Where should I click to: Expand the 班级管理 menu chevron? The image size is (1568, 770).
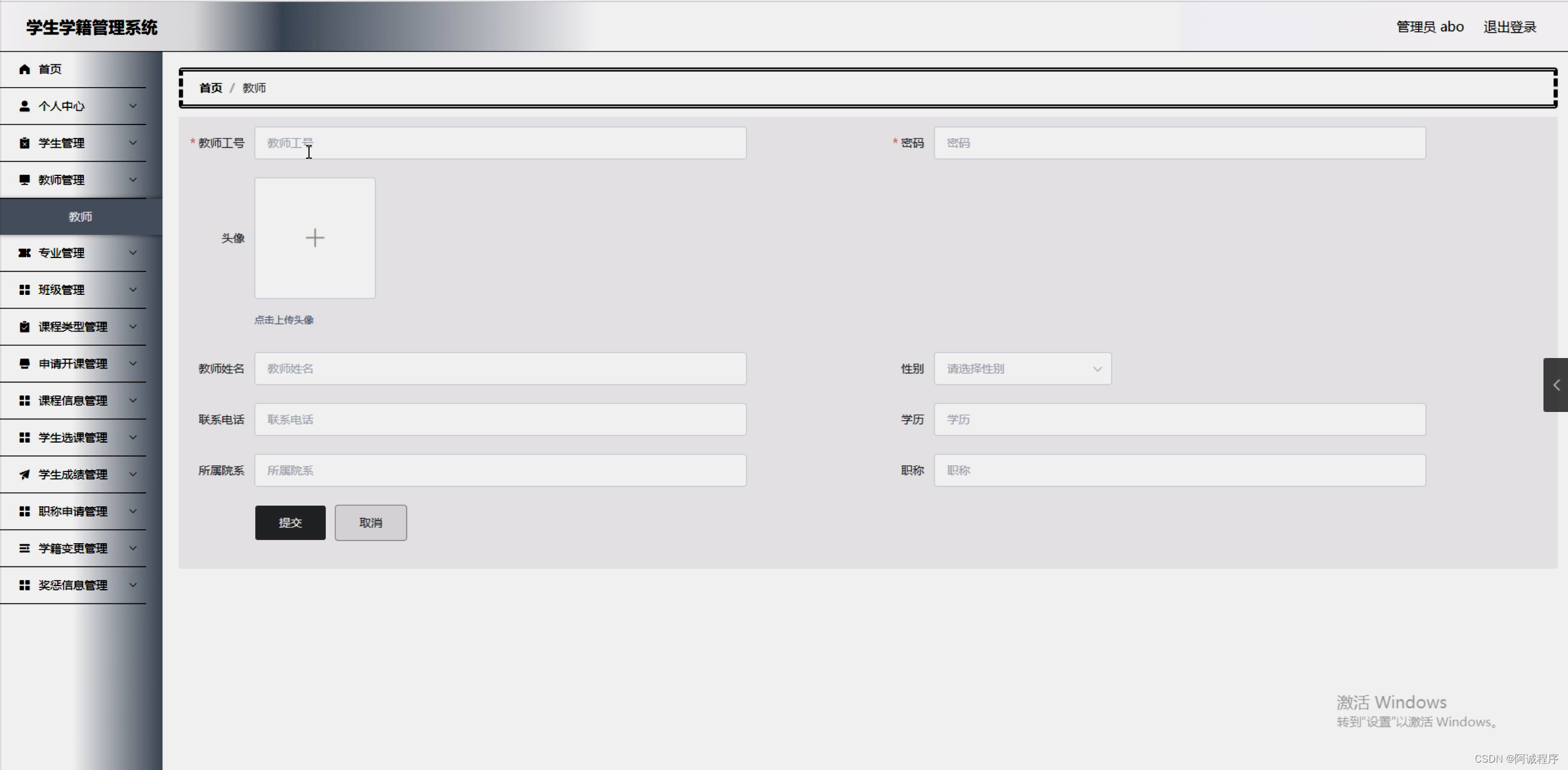(133, 289)
